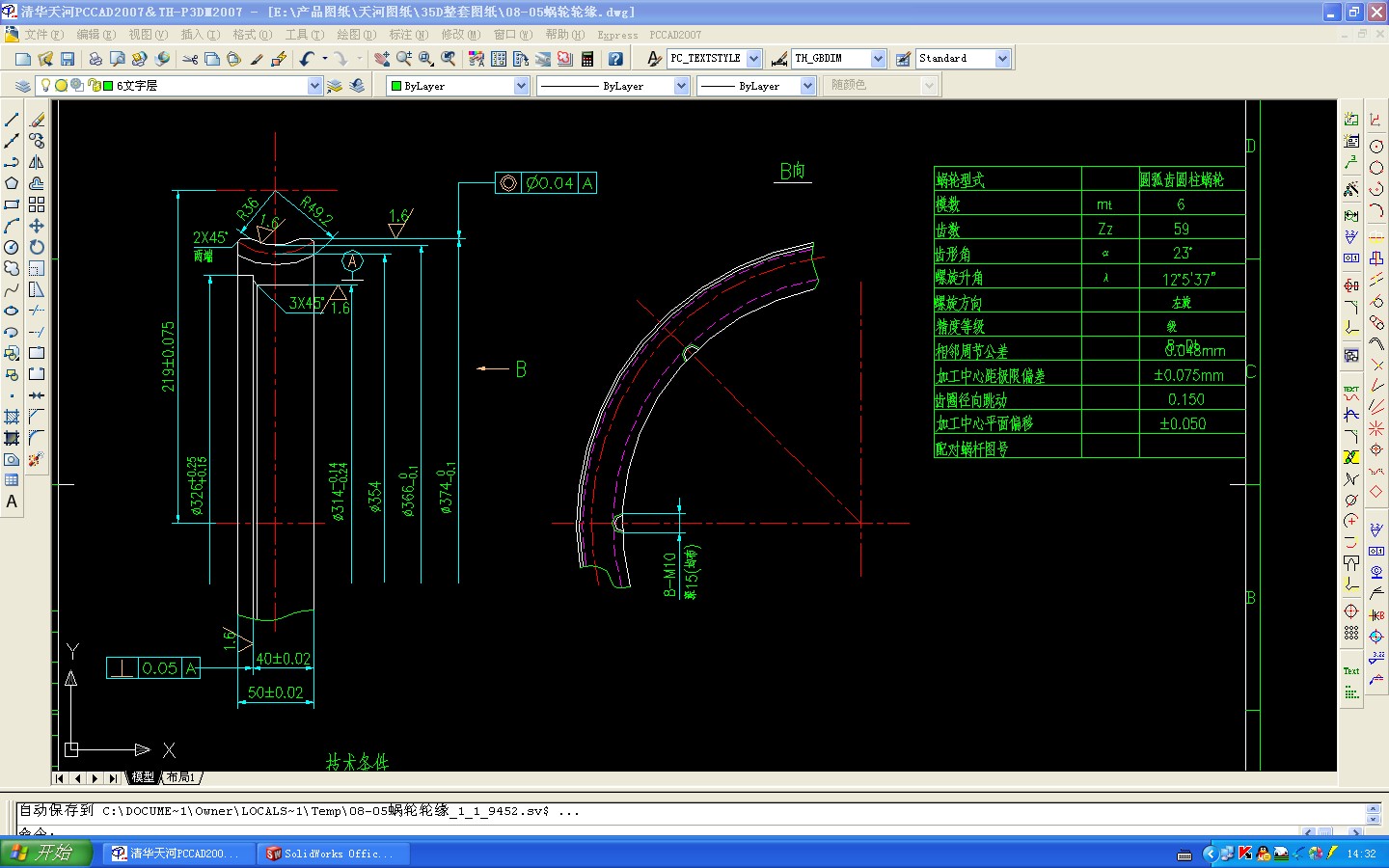Click the 清华天河PCCAD taskbar button
This screenshot has height=868, width=1389.
coord(177,854)
